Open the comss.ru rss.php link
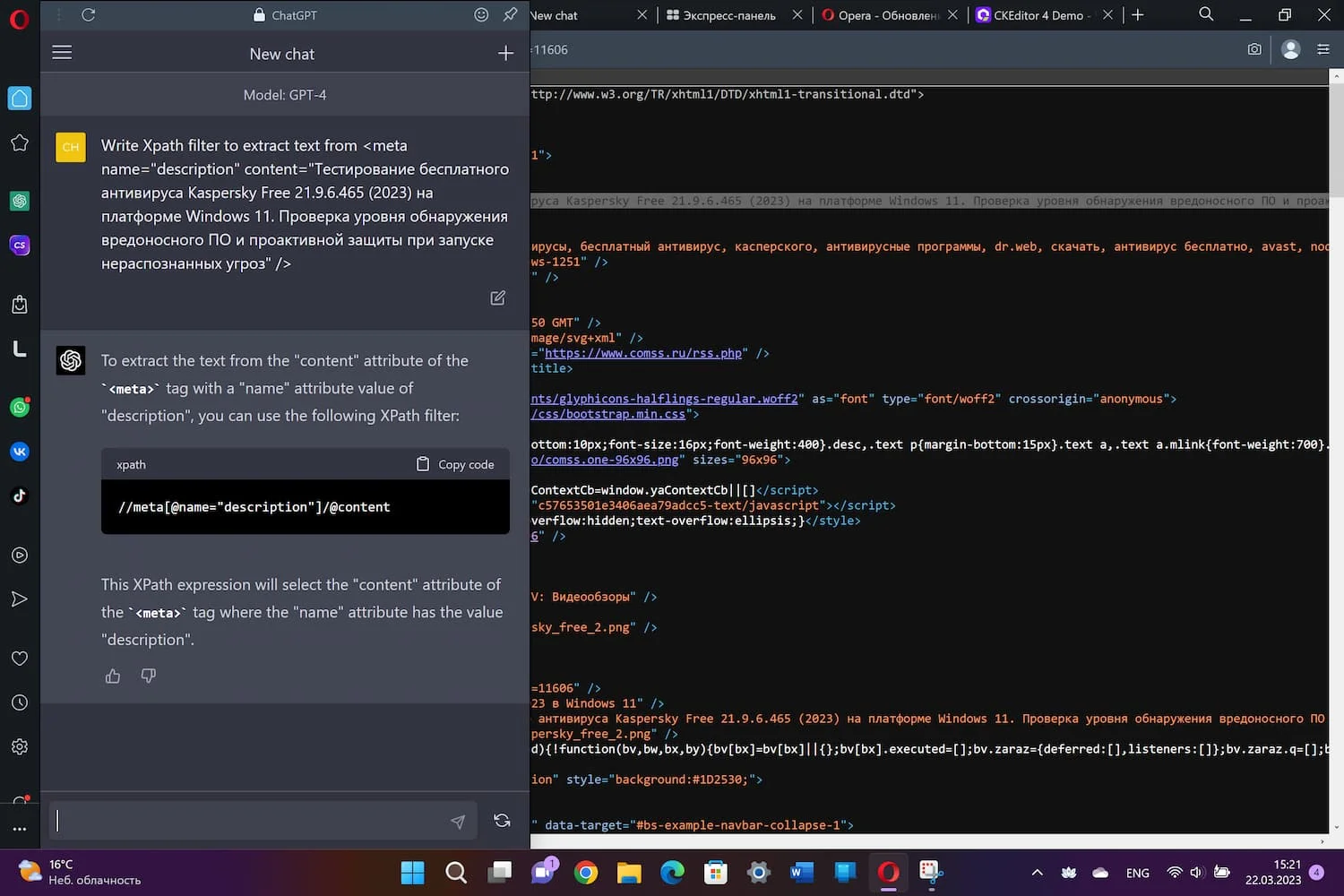Viewport: 1344px width, 896px height. (x=643, y=353)
